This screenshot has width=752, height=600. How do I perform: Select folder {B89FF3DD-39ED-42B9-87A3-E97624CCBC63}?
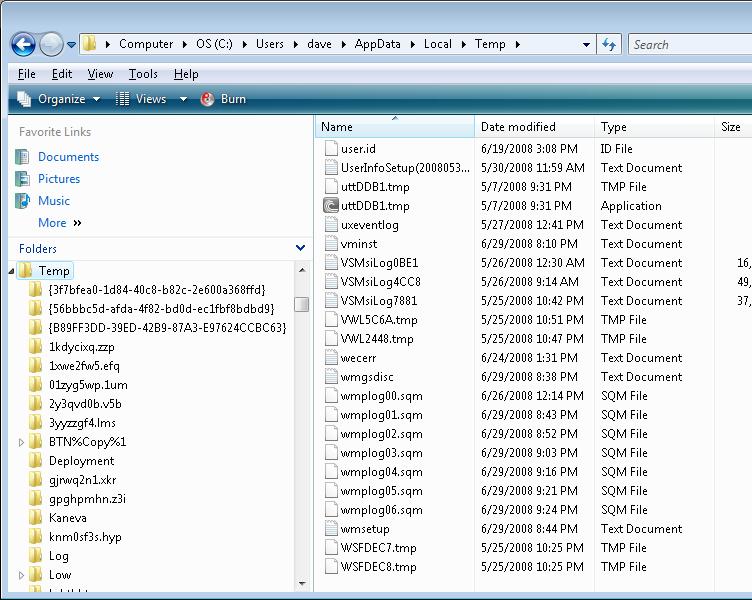(167, 328)
